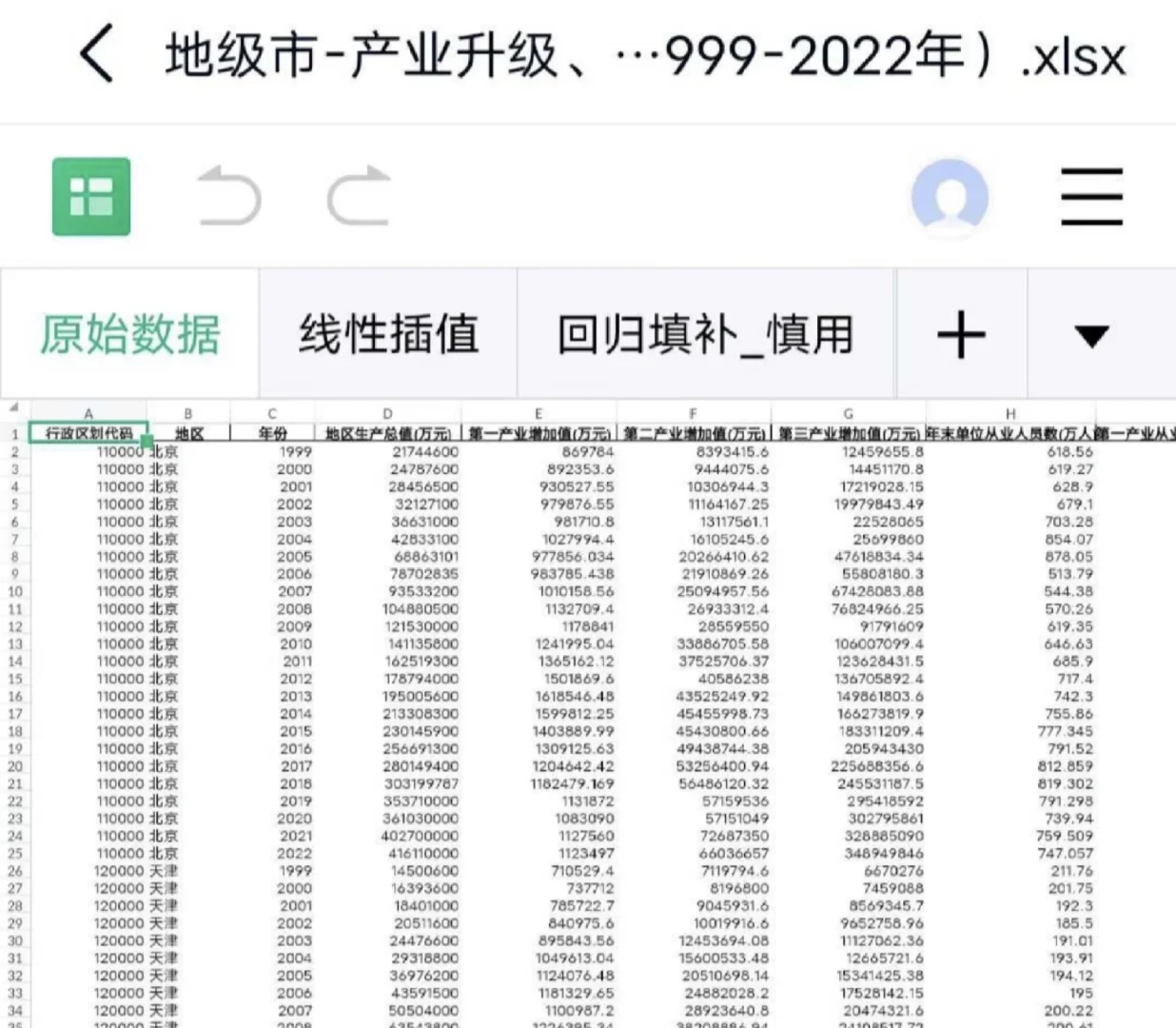
Task: Select cell with value 416110000
Action: 387,853
